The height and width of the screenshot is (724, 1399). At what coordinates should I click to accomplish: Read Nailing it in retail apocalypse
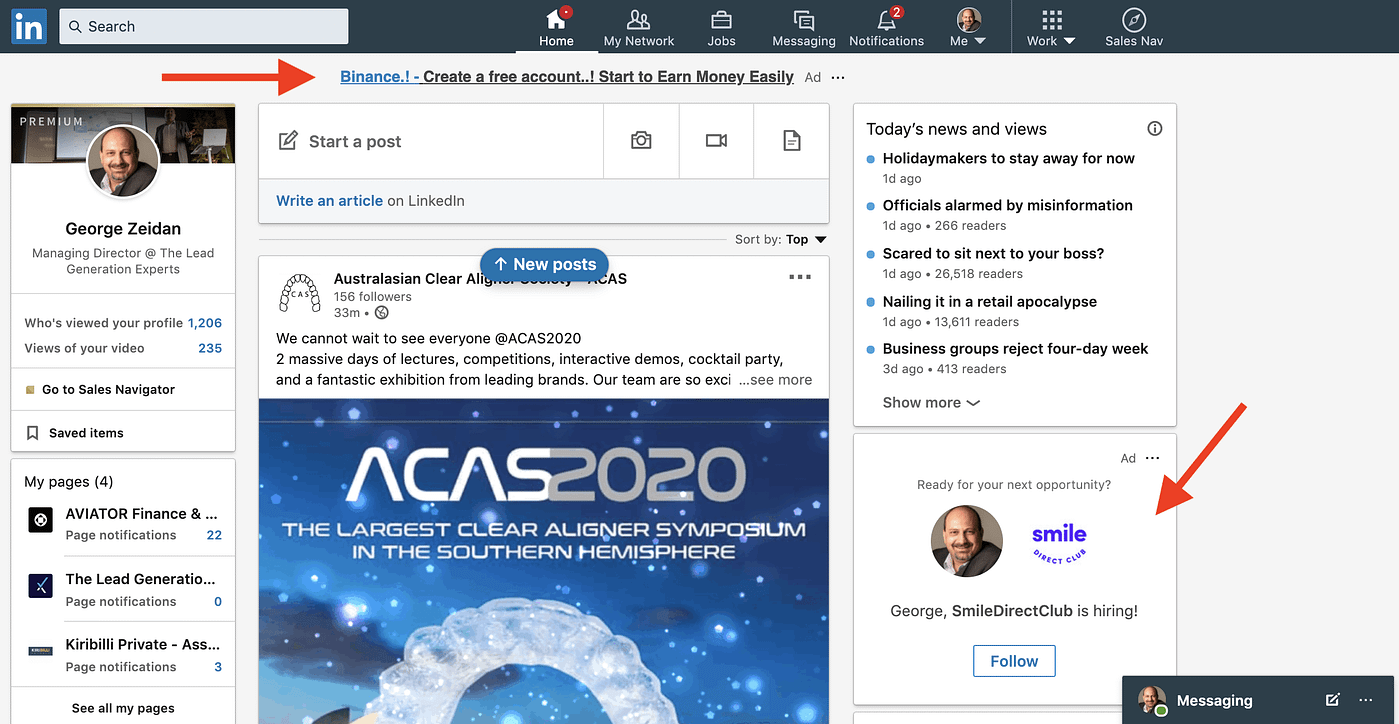coord(989,301)
